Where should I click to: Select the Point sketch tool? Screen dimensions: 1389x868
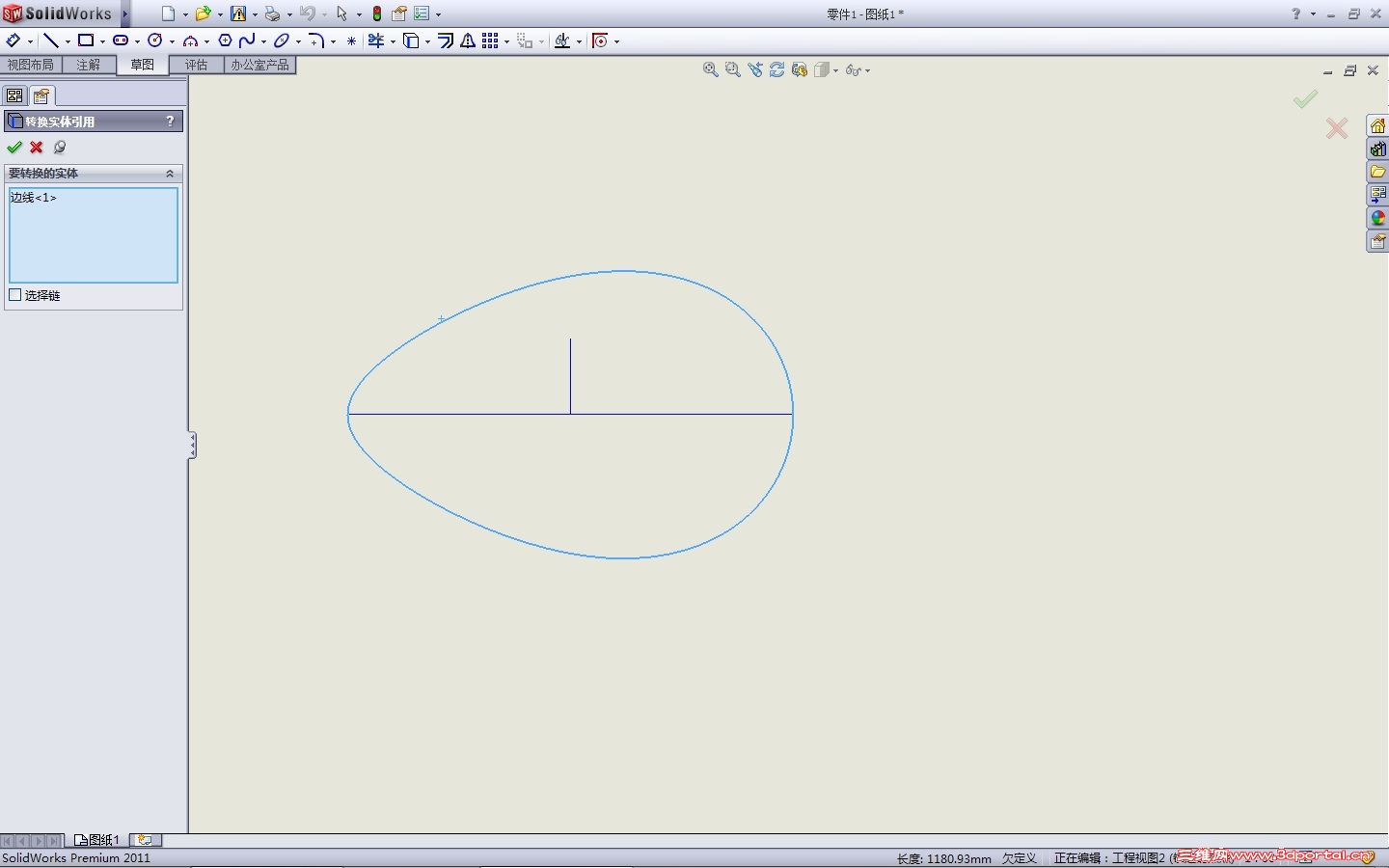click(x=351, y=41)
